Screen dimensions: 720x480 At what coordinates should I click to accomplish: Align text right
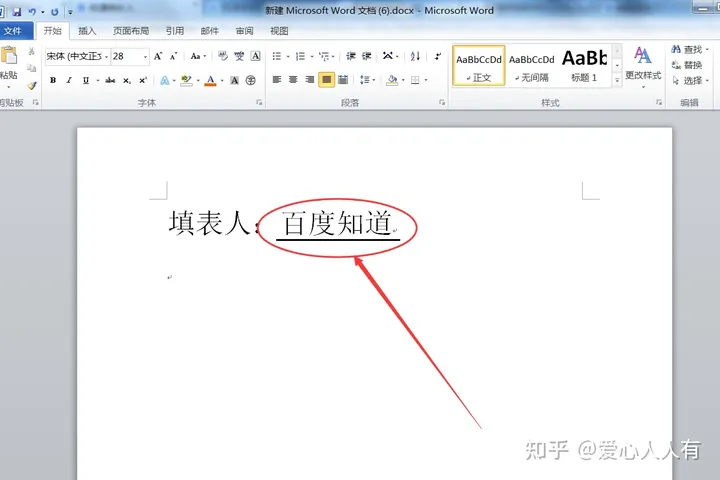(x=310, y=80)
